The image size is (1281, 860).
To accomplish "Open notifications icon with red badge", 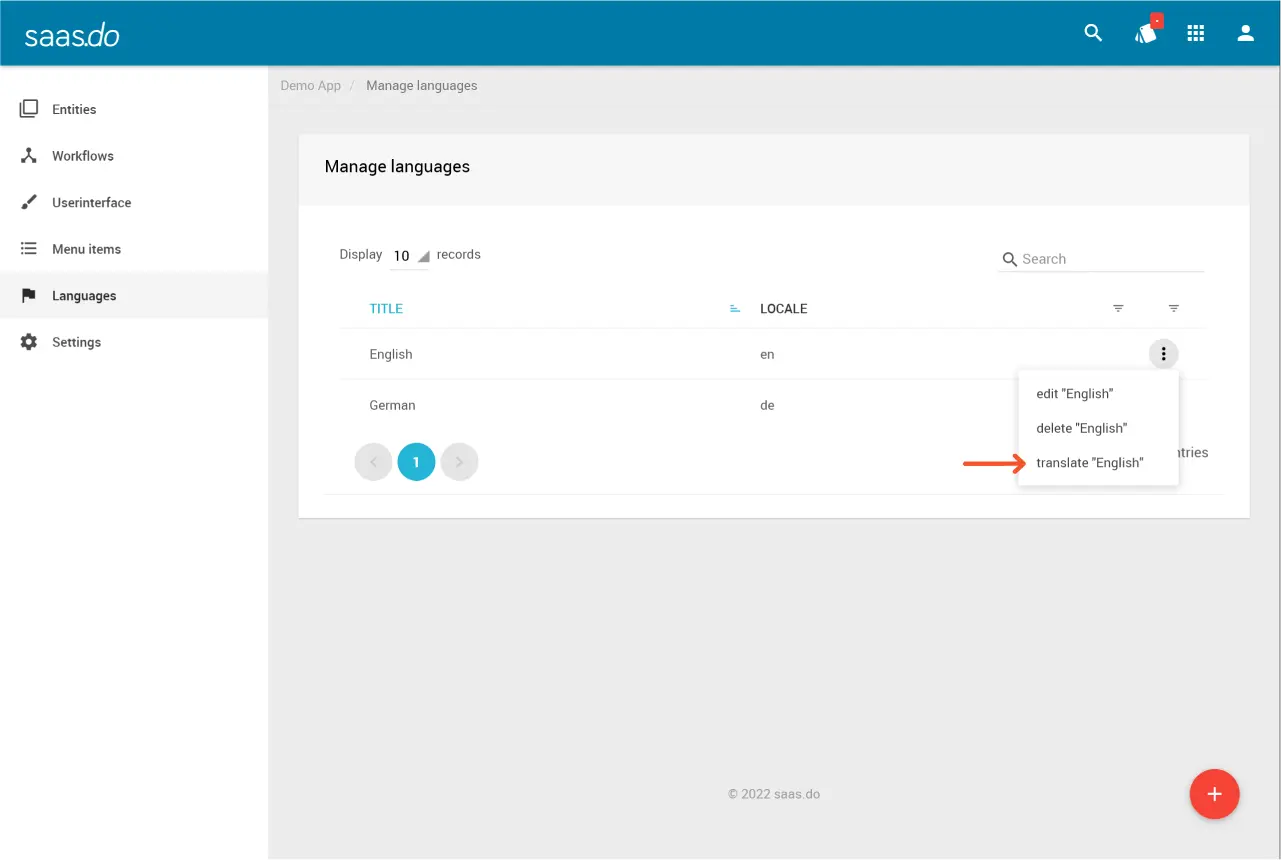I will 1146,33.
